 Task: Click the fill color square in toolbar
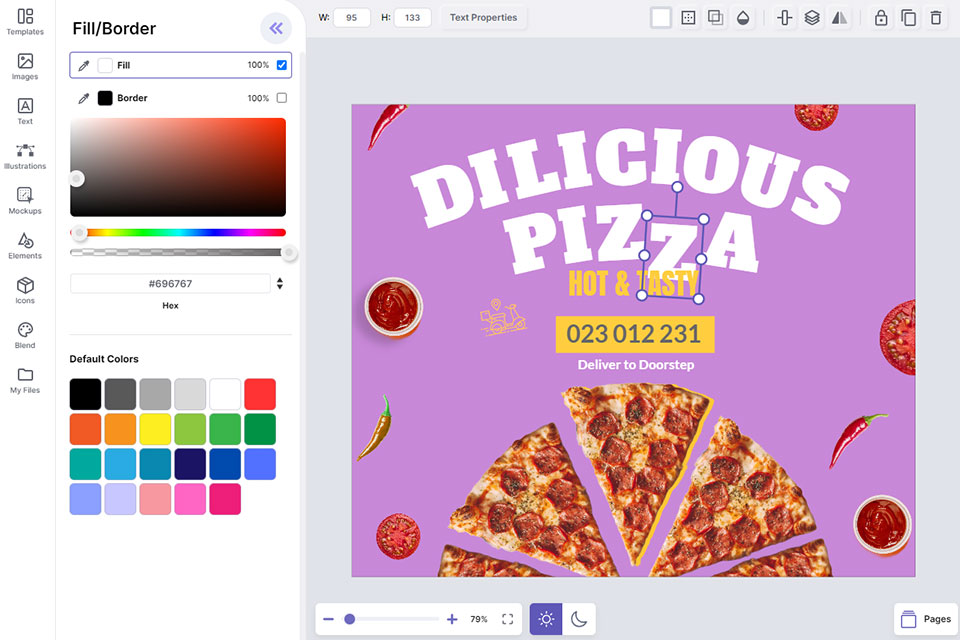(x=661, y=18)
